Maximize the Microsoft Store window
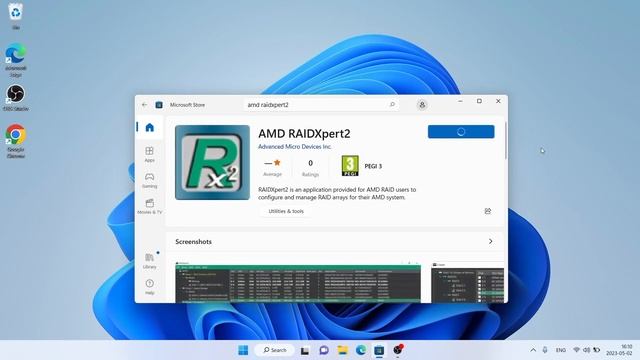 (x=479, y=101)
